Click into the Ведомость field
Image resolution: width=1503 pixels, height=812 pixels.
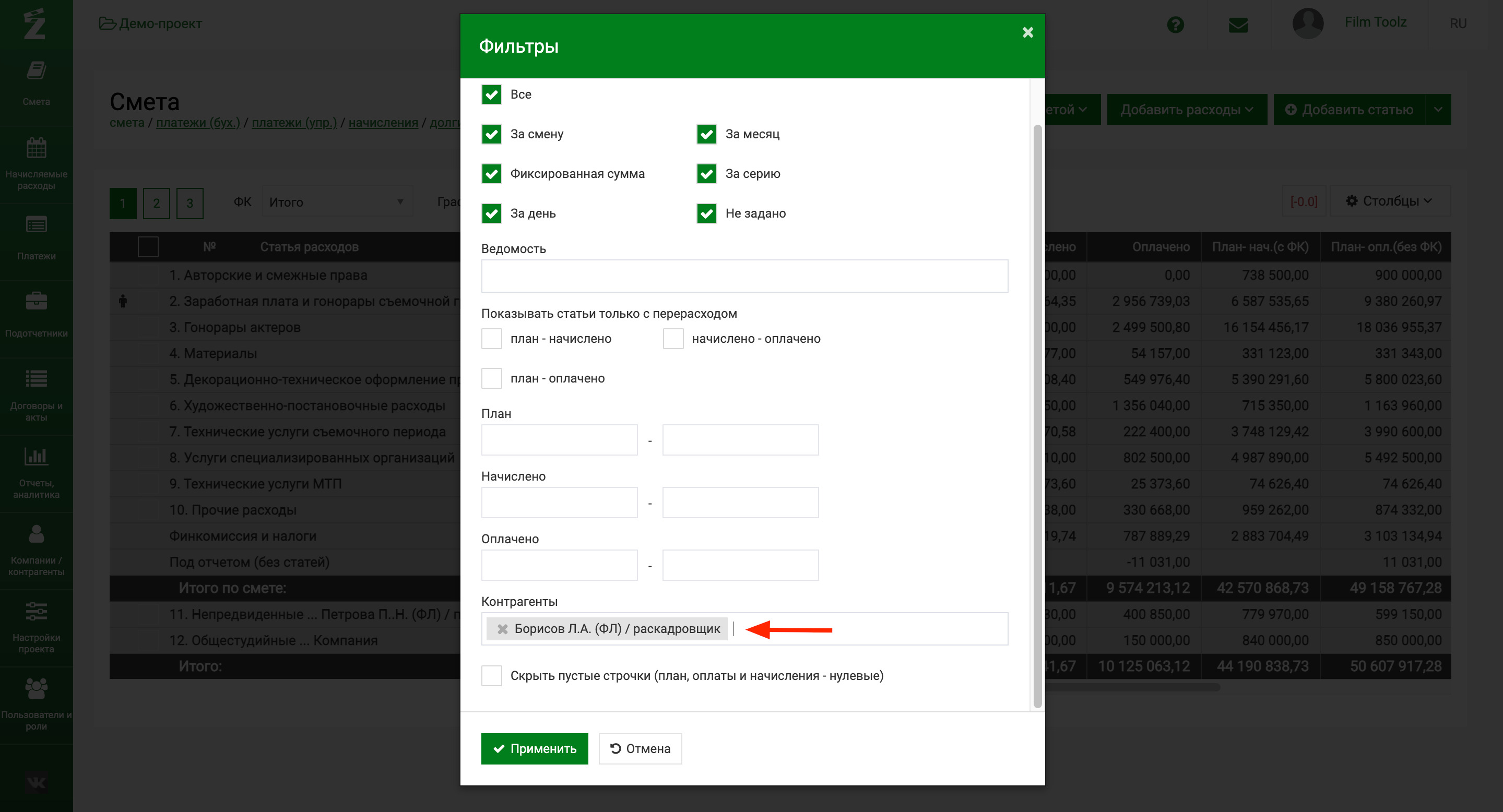744,276
